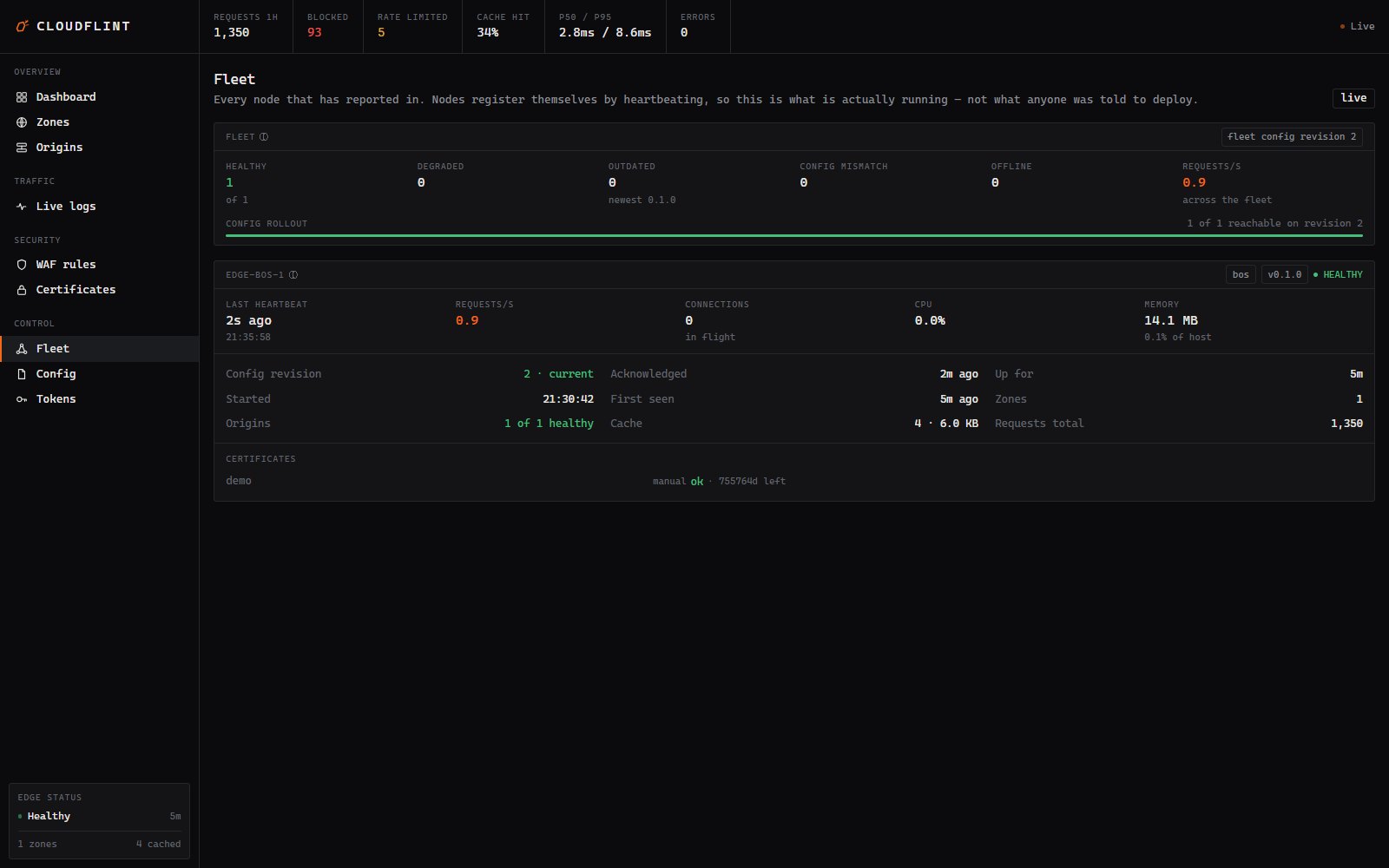Click the info icon beside FLEET heading

click(x=264, y=137)
